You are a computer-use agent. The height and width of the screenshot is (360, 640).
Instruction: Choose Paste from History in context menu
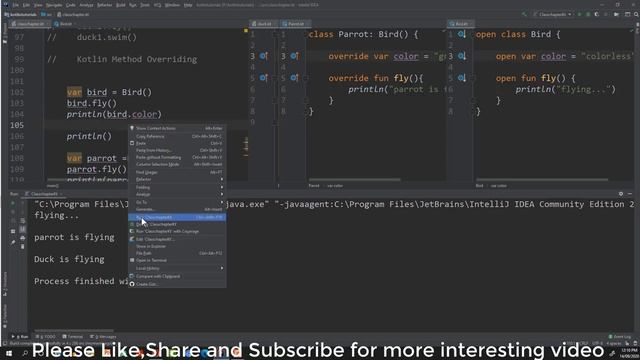(177, 150)
